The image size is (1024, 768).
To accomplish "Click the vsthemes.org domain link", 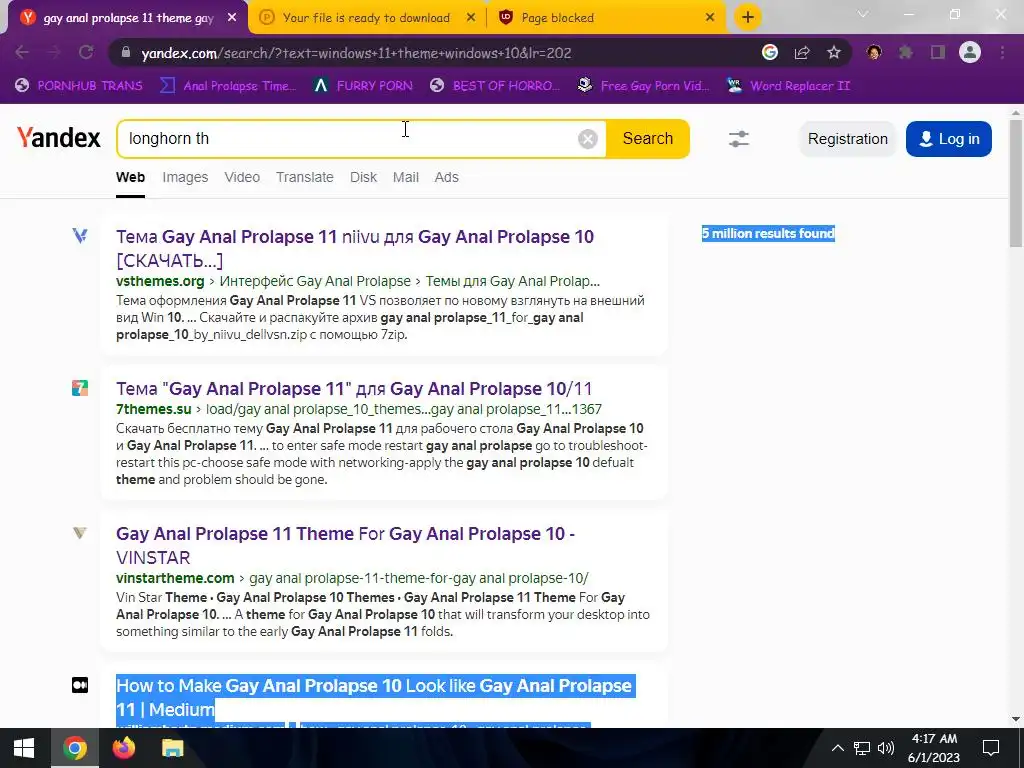I will [160, 281].
